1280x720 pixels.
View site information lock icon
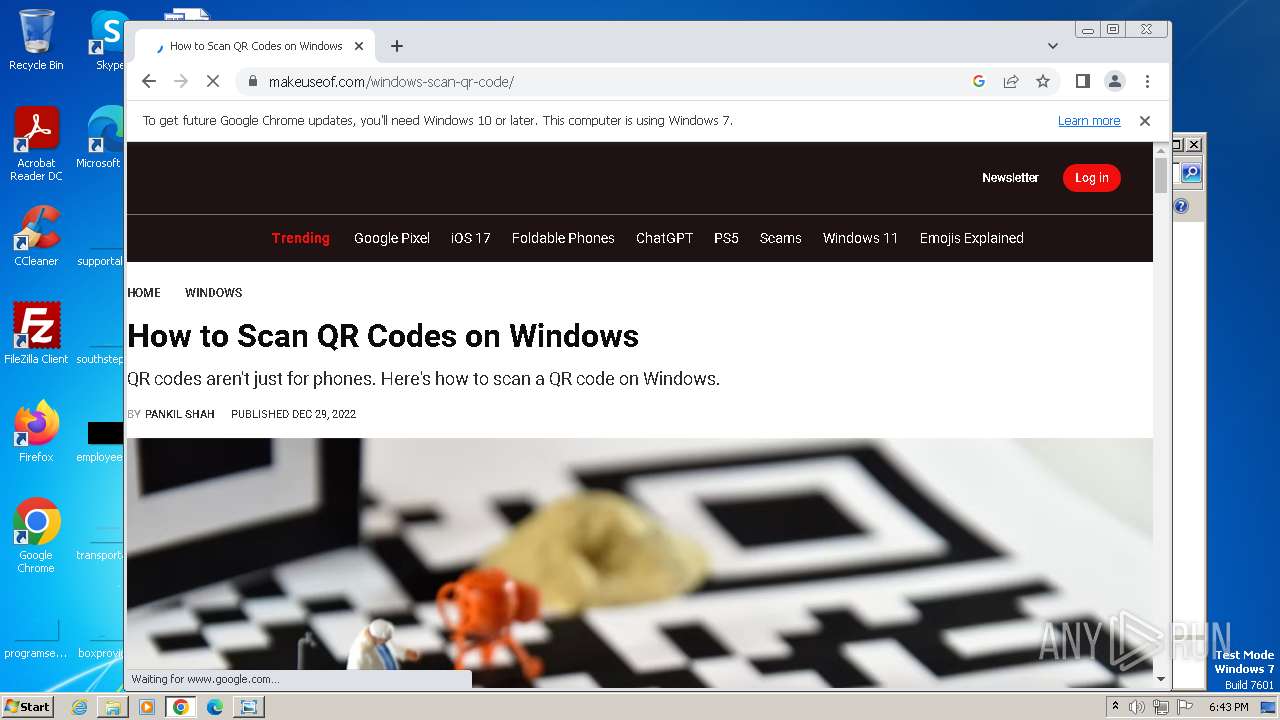pyautogui.click(x=252, y=81)
